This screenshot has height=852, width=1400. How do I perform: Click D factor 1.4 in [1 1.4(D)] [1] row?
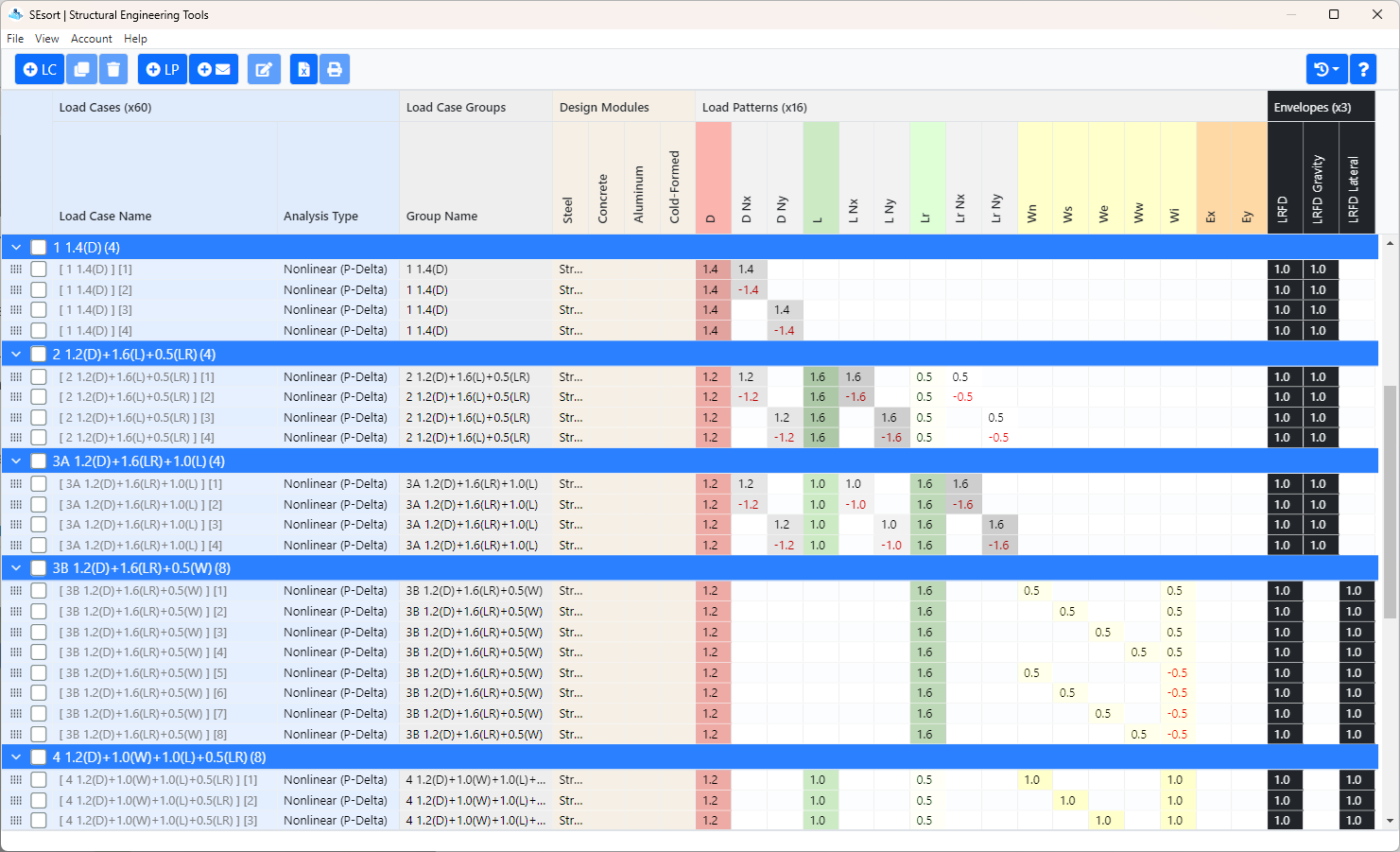[x=713, y=270]
